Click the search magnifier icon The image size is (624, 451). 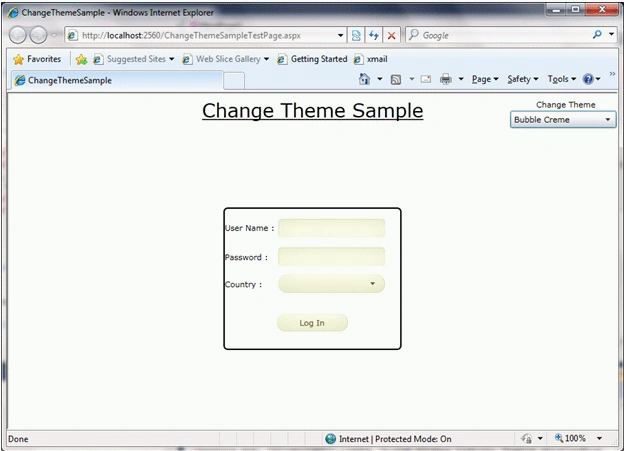(597, 35)
